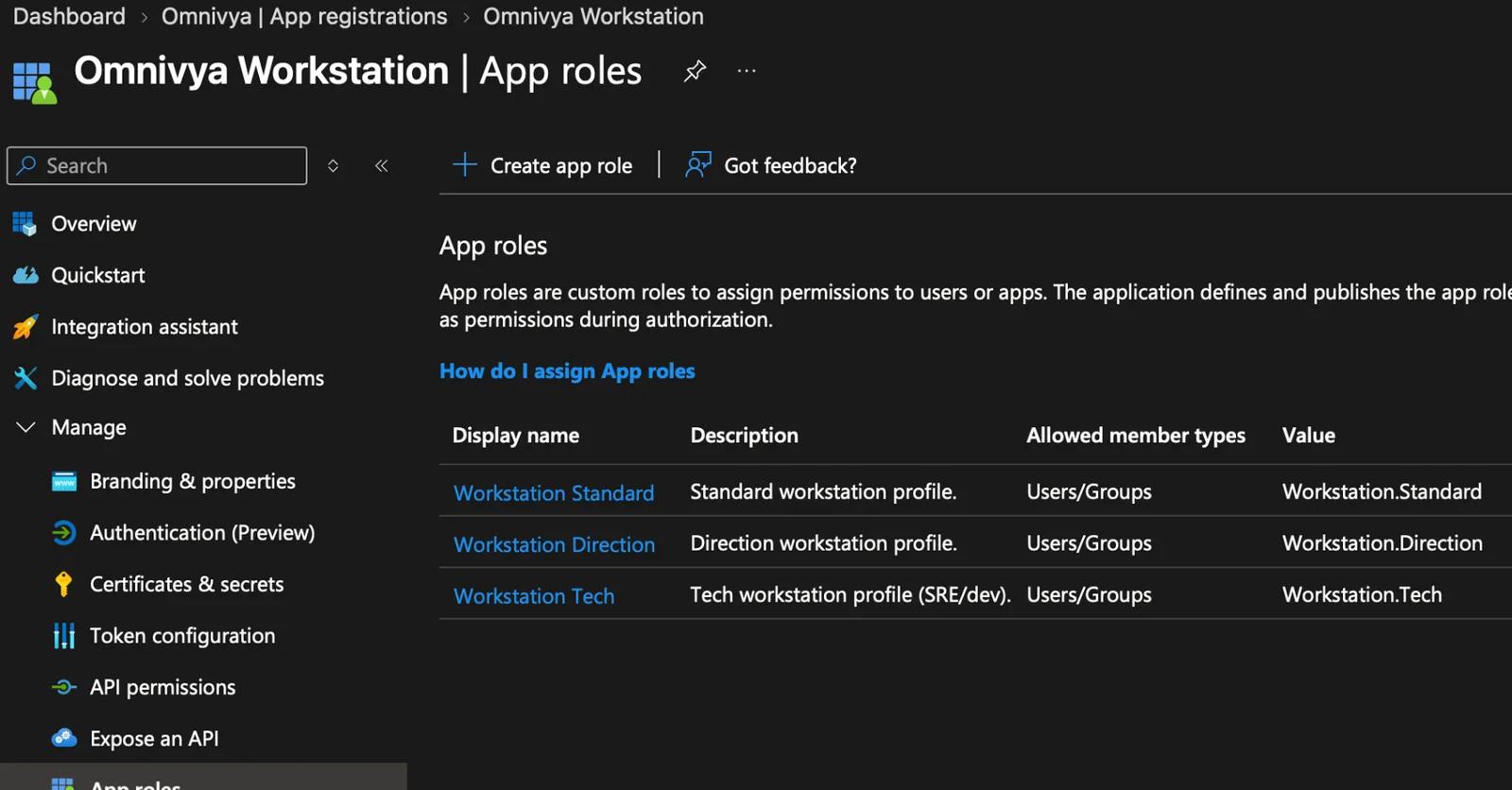
Task: Click Users/Groups in Workstation Standard row
Action: (x=1089, y=491)
